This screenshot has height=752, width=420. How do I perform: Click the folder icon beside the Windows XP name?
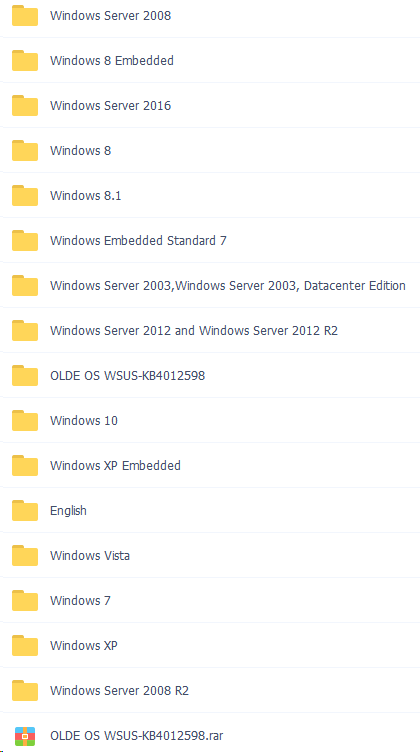[x=25, y=646]
